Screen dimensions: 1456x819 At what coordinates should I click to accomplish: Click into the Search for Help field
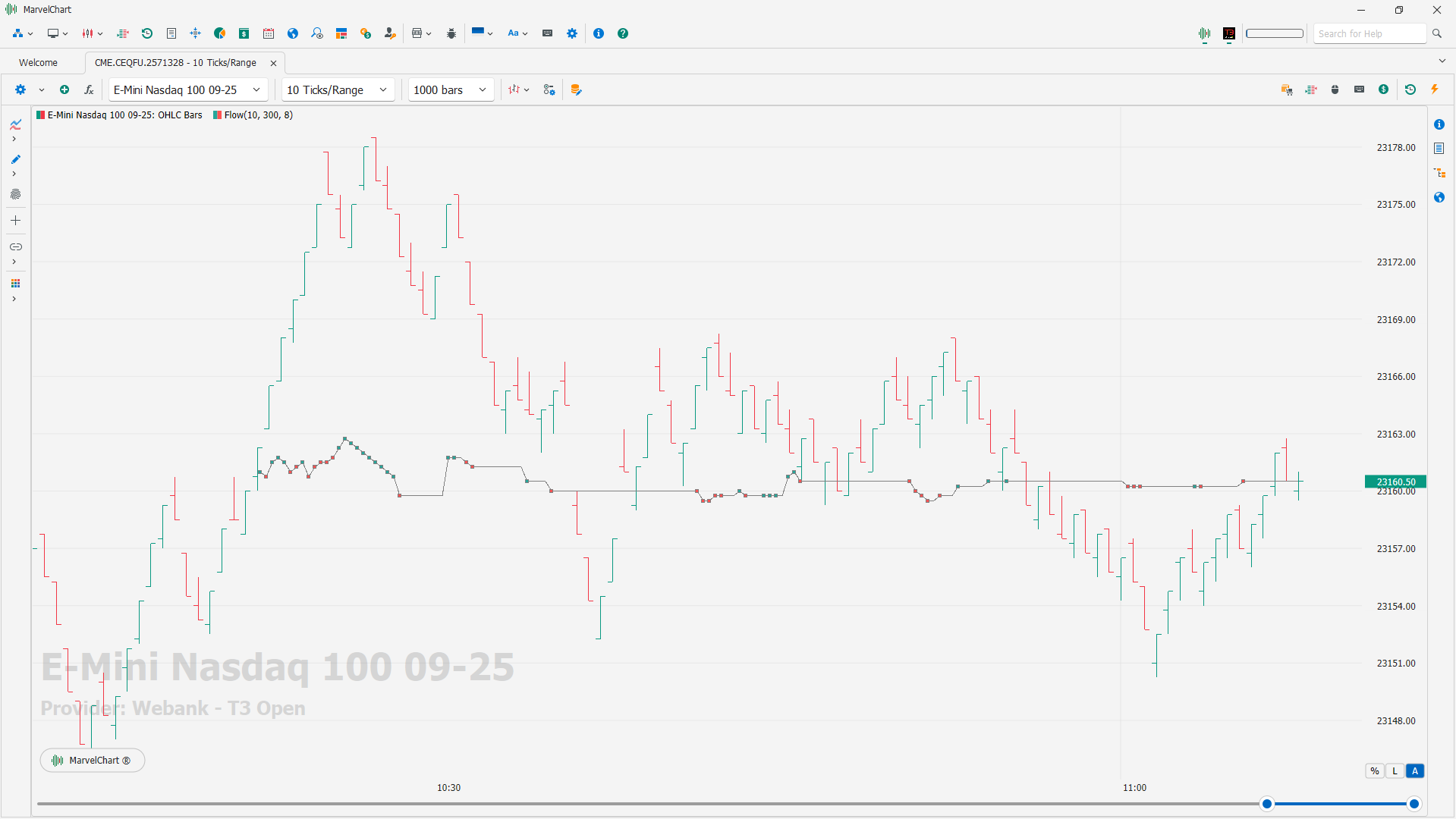(x=1370, y=34)
